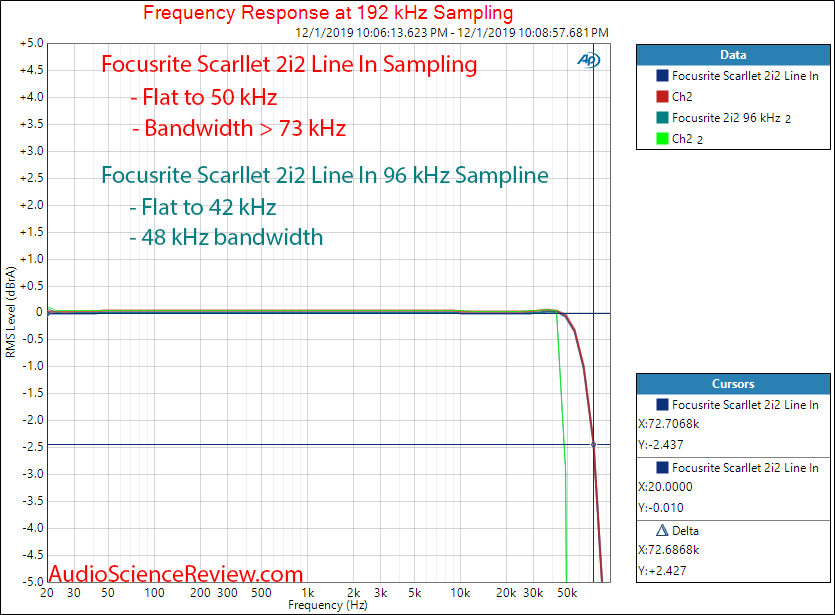Viewport: 835px width, 615px height.
Task: Click the navy swatch above X:20.0000
Action: point(662,468)
